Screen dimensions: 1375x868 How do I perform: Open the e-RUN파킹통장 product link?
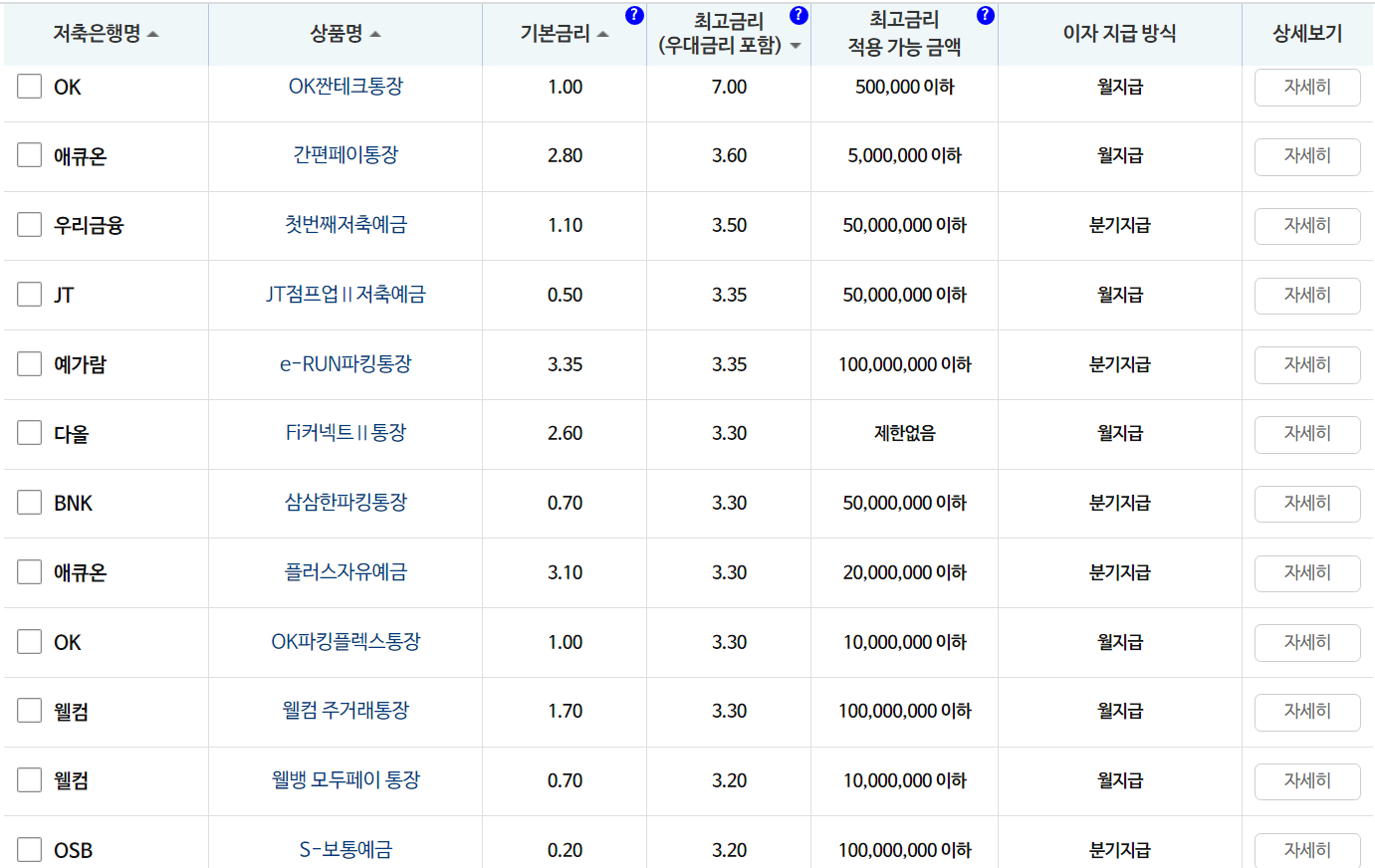(x=345, y=364)
